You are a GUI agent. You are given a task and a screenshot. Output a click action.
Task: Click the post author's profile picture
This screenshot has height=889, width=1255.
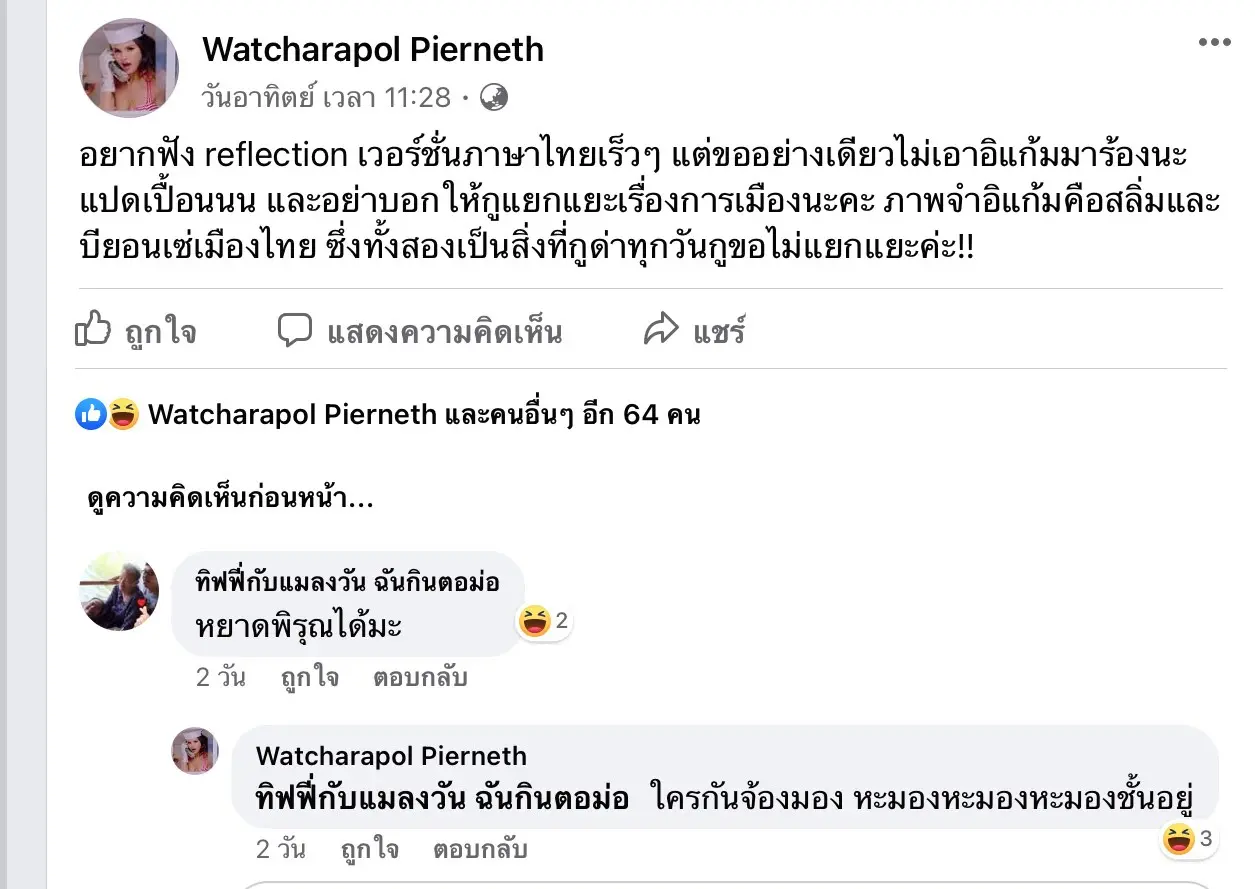pos(129,68)
